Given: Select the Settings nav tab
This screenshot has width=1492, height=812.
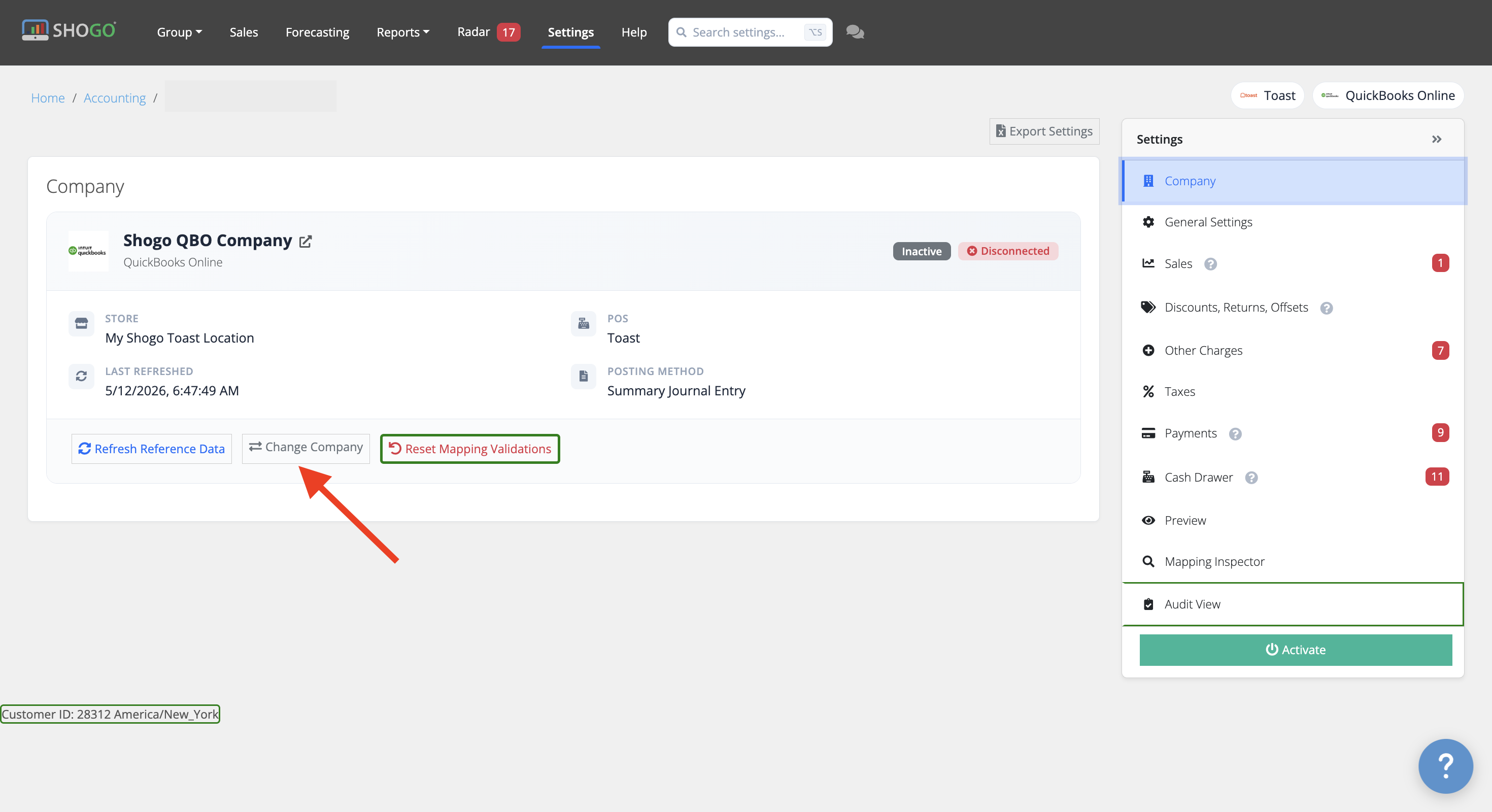Looking at the screenshot, I should (x=570, y=32).
